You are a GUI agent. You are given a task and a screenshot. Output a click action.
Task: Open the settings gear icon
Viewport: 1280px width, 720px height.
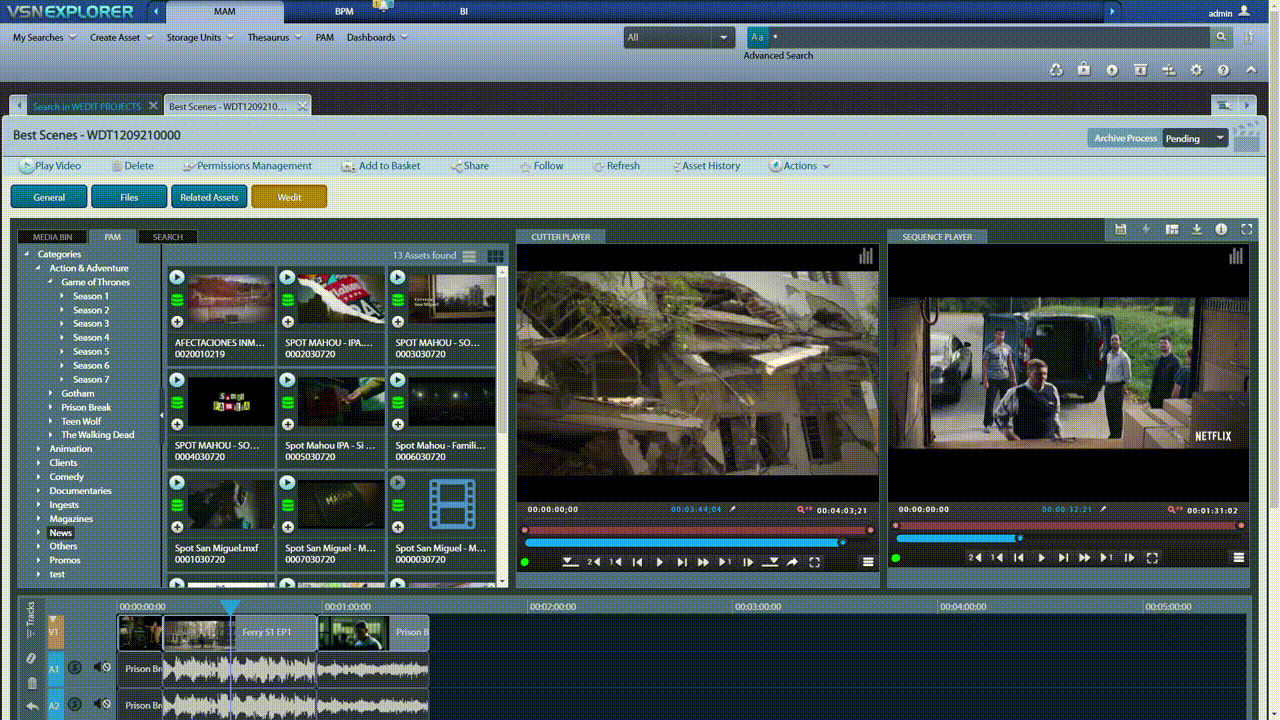1196,70
